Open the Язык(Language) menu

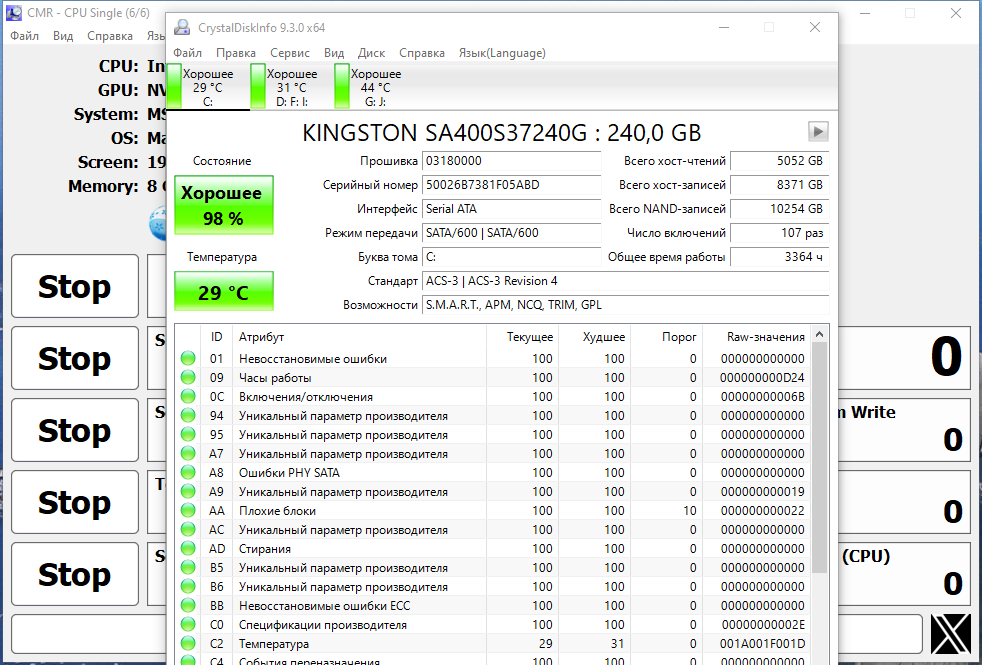502,53
